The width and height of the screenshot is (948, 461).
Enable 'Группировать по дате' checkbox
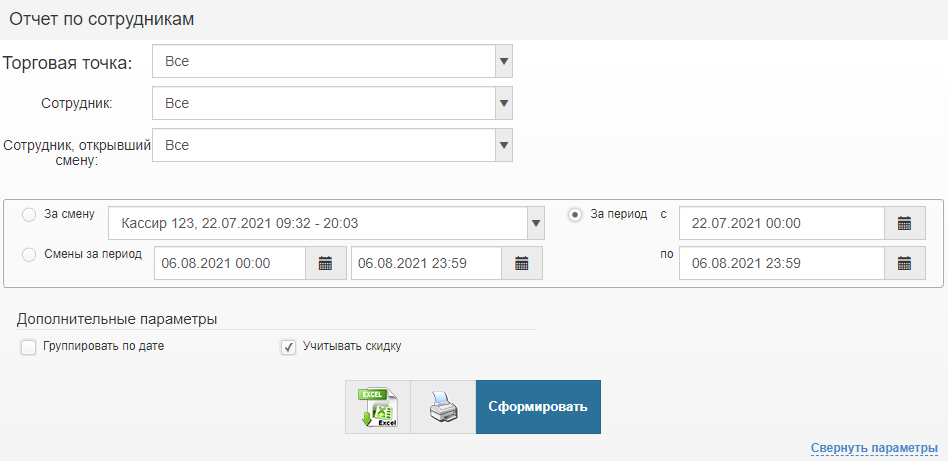coord(29,347)
